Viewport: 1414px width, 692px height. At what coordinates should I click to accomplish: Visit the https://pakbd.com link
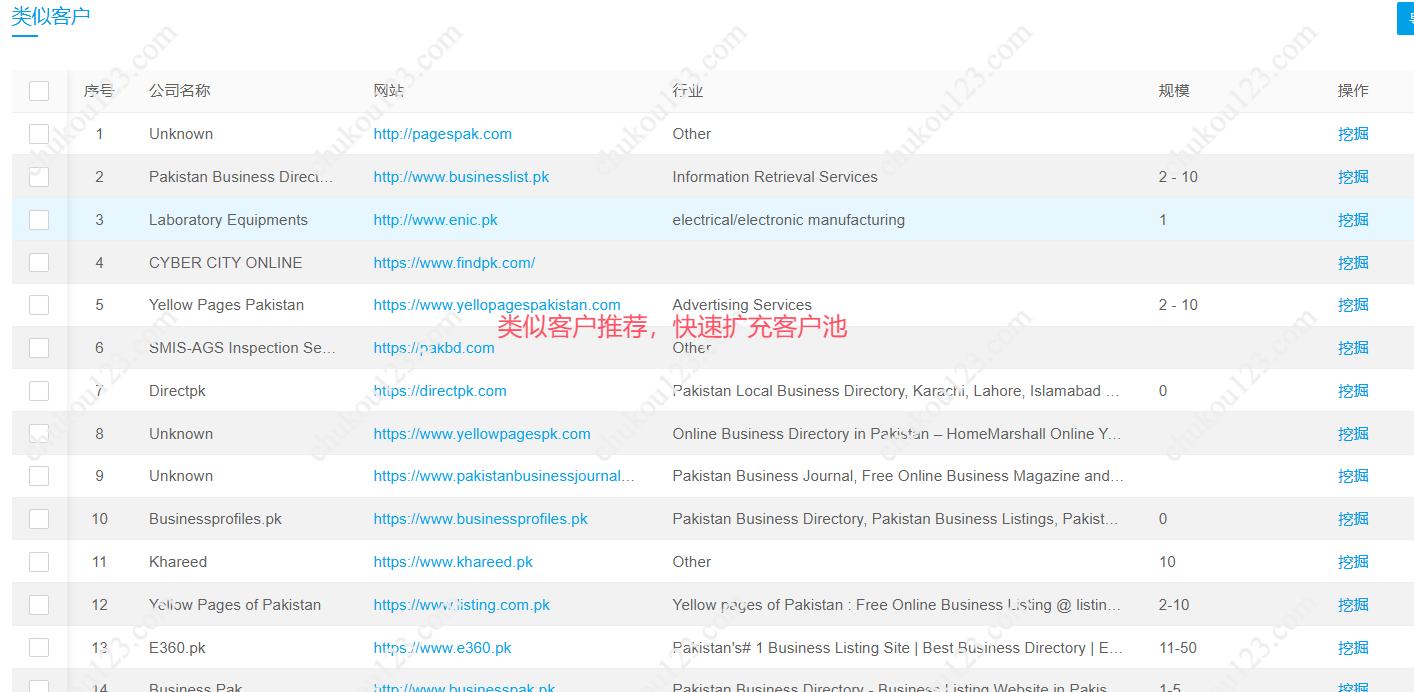coord(434,348)
